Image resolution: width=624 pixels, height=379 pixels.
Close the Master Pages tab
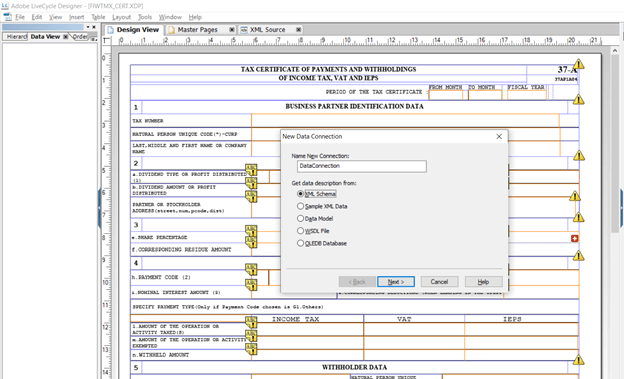coord(232,29)
